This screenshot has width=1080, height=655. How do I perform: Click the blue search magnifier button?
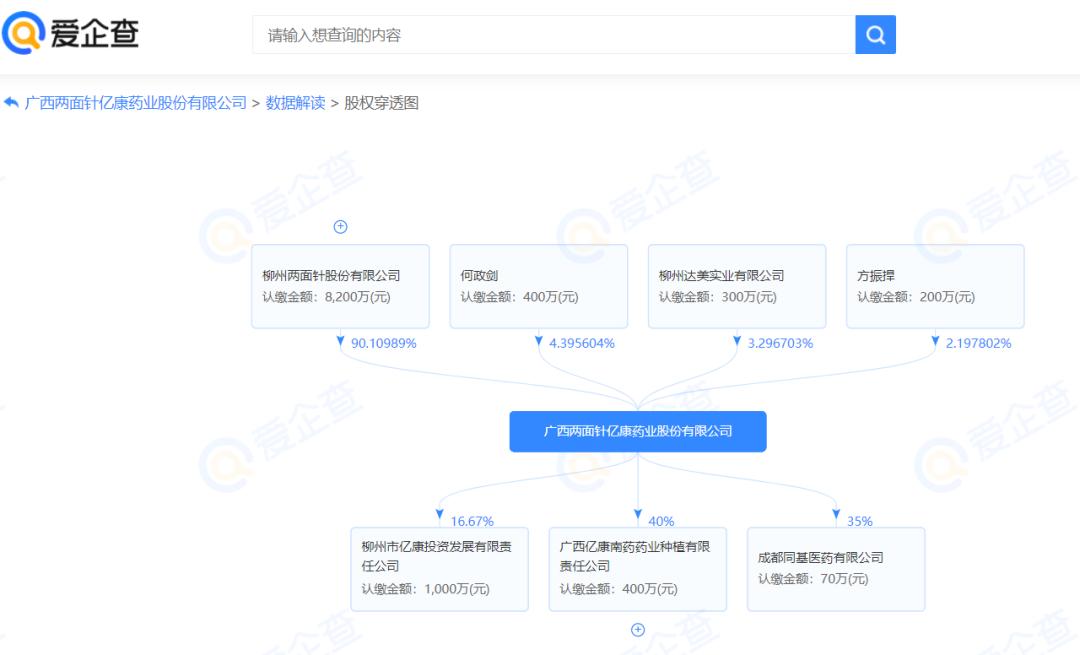(875, 34)
